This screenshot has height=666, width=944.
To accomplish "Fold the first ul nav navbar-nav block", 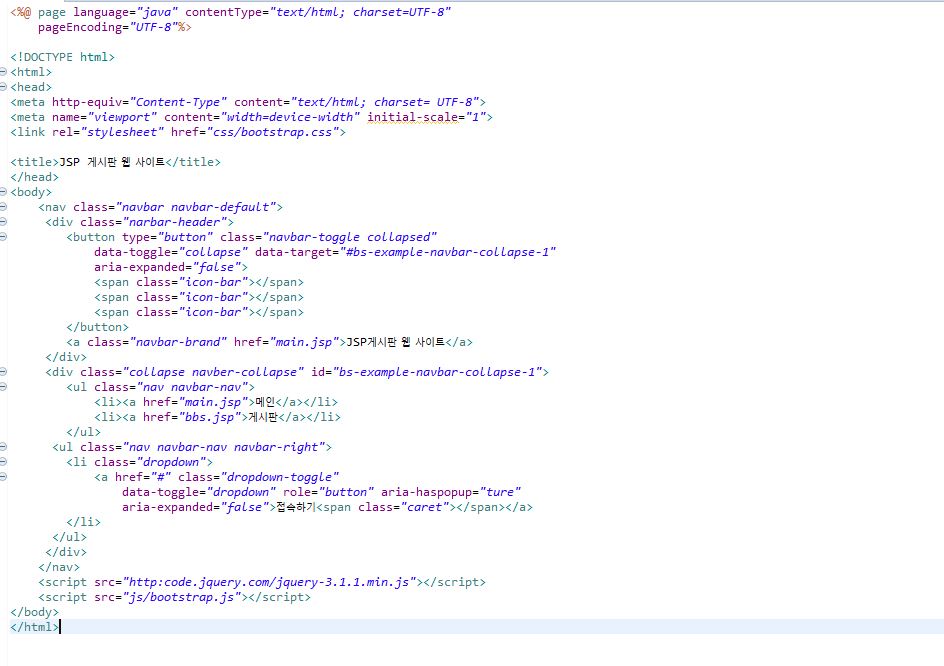I will [3, 387].
